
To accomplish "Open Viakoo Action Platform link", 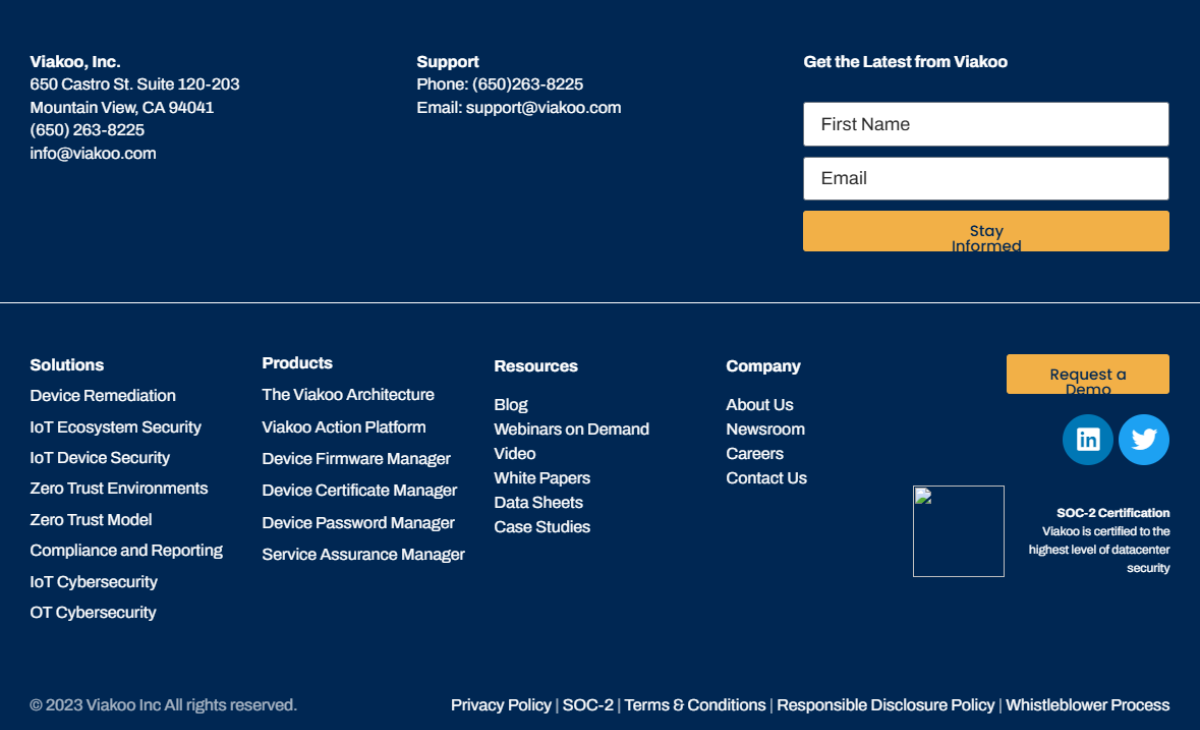I will coord(344,427).
